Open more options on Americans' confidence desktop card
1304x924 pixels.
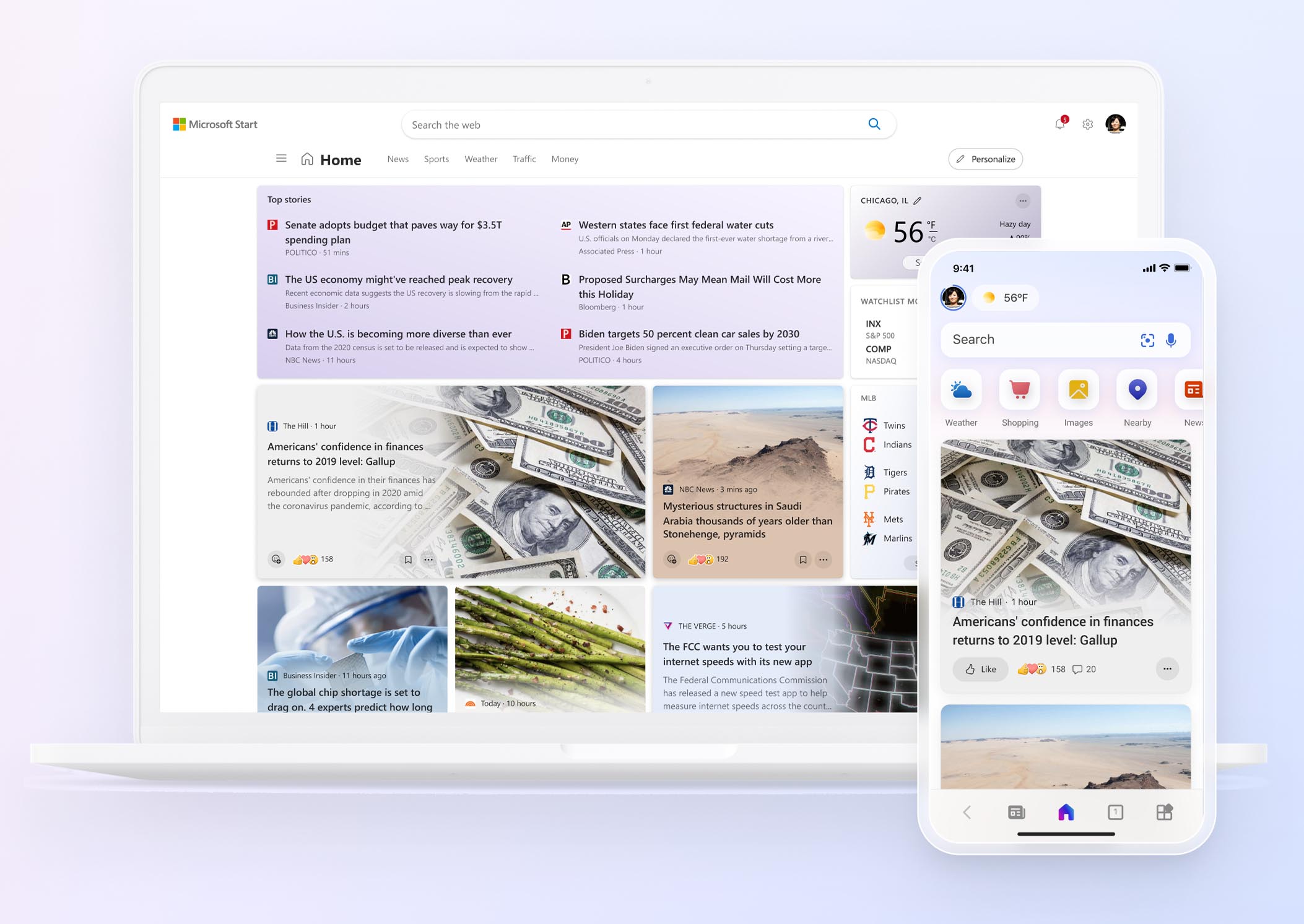point(428,559)
